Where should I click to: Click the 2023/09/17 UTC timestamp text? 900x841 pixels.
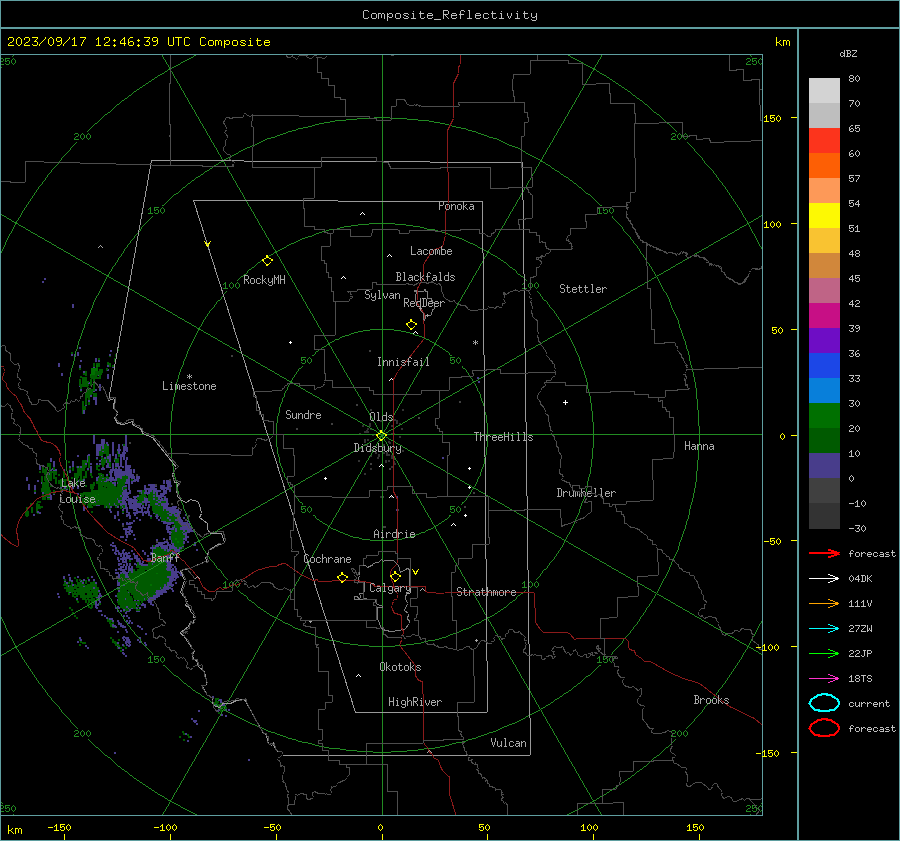tap(138, 42)
